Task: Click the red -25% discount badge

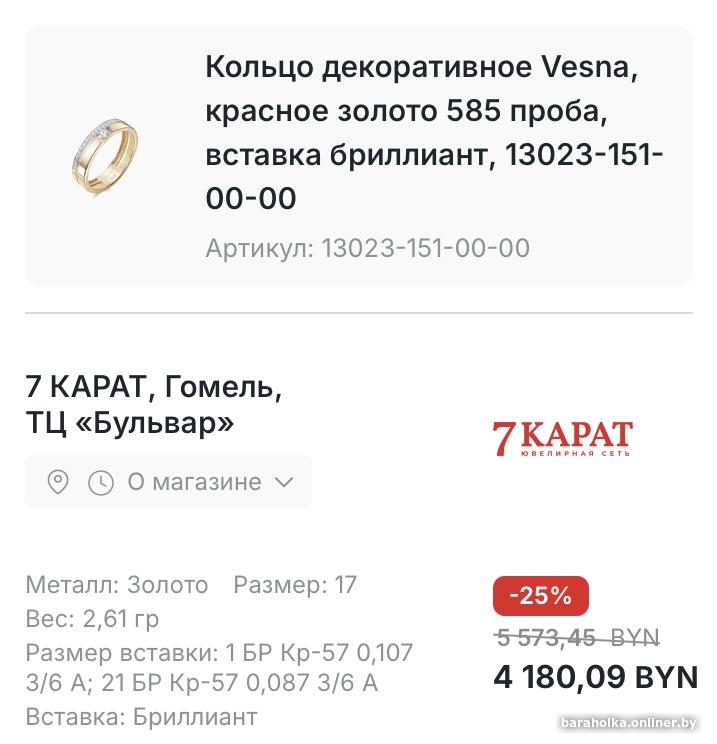Action: [x=540, y=596]
